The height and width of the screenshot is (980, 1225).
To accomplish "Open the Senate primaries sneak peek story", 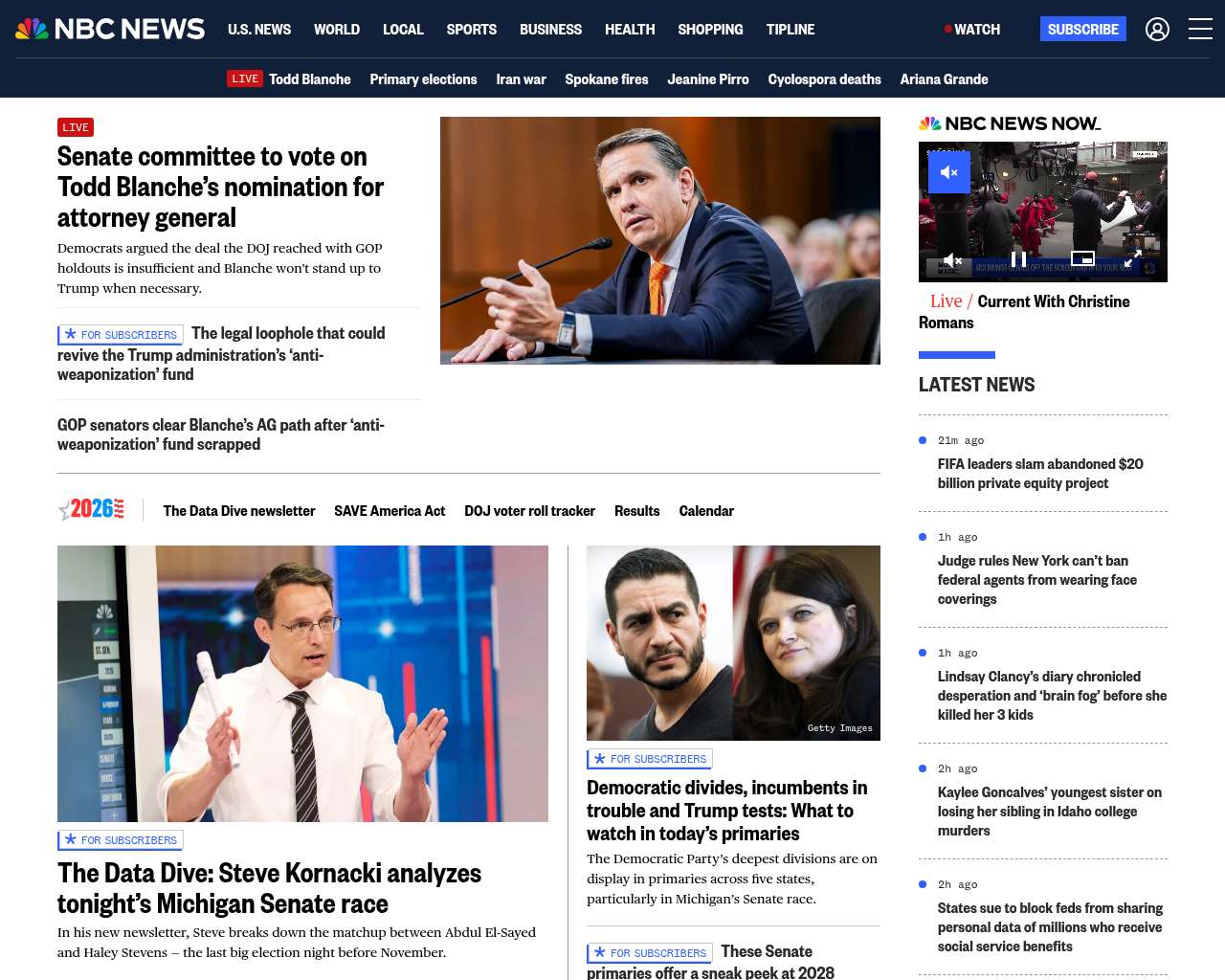I will (710, 962).
